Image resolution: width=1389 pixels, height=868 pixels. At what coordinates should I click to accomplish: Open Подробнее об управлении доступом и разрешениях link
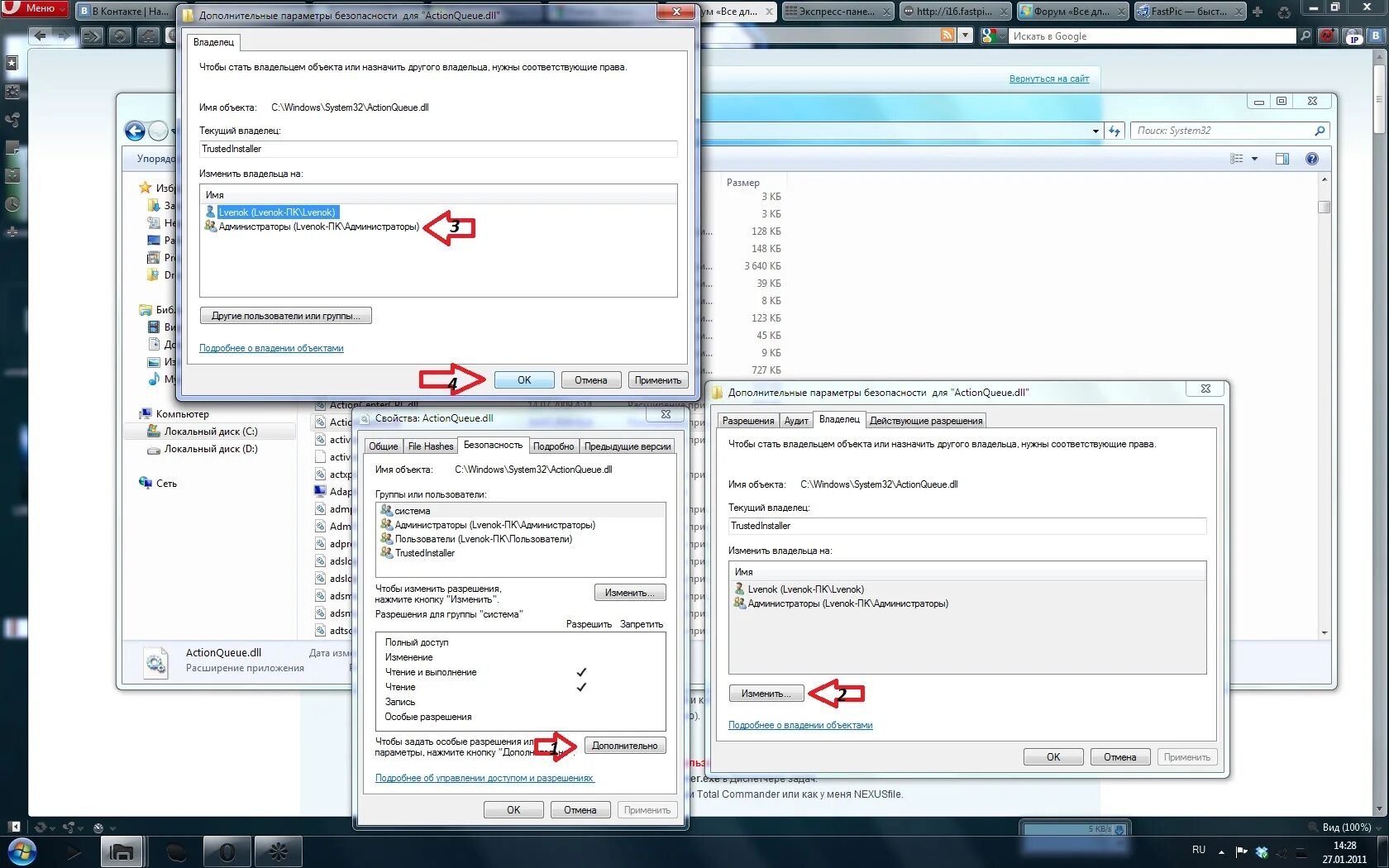(x=484, y=778)
